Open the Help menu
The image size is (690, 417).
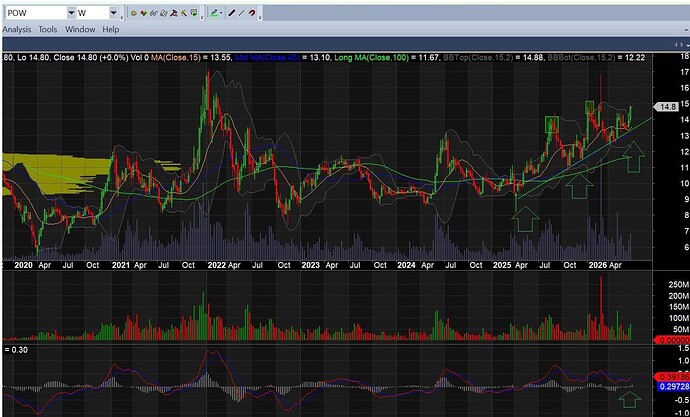[110, 29]
